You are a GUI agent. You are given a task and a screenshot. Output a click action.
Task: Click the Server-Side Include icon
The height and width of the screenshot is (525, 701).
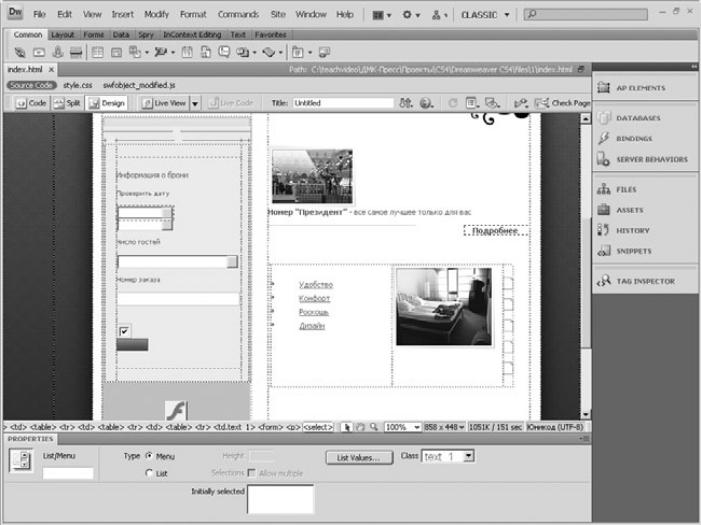click(x=206, y=52)
